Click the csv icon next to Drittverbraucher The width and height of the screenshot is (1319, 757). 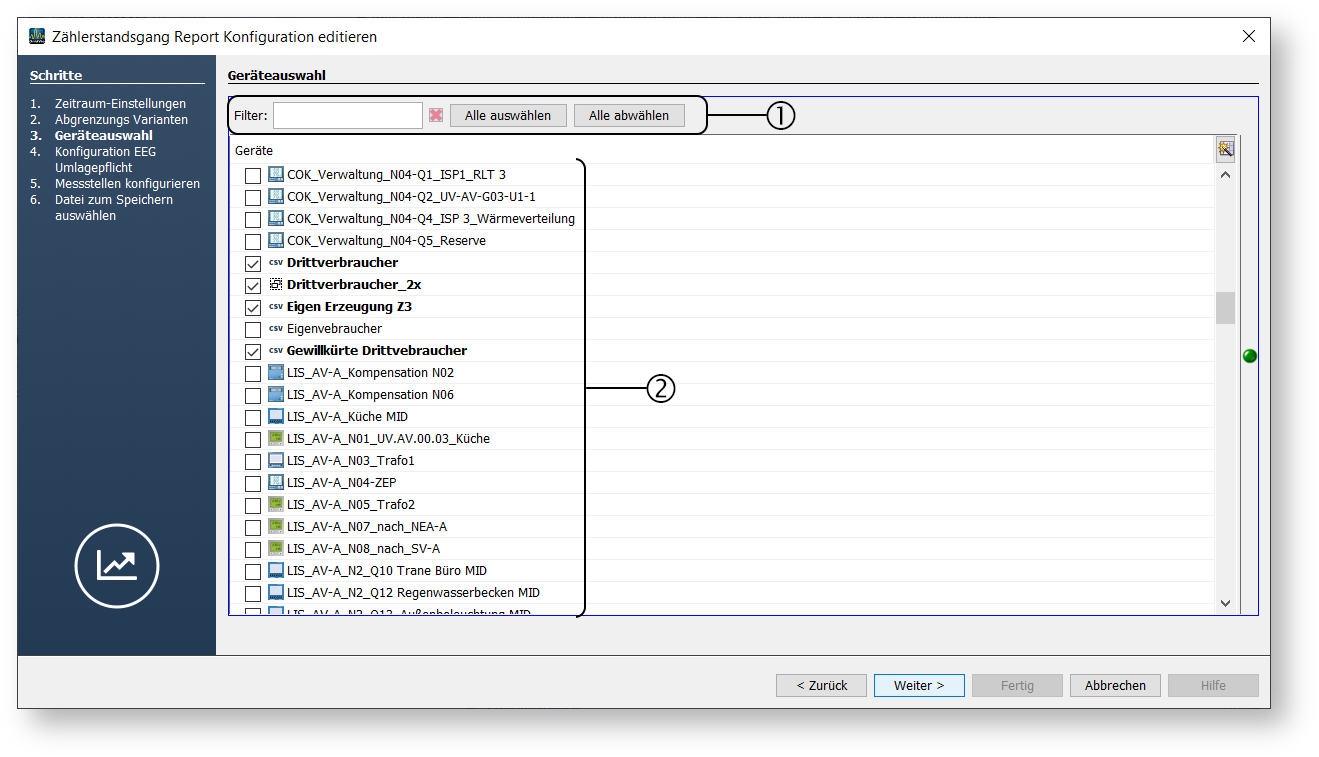276,263
